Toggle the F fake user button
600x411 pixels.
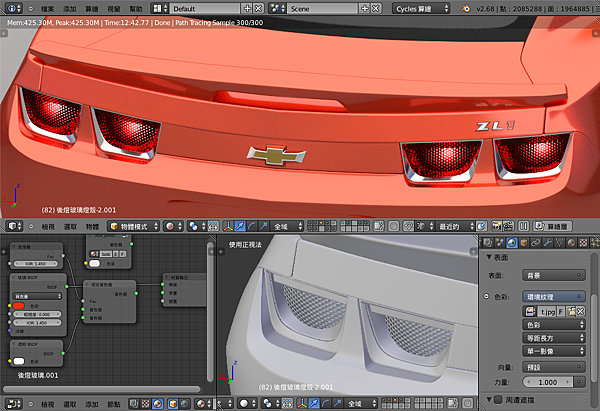point(560,312)
